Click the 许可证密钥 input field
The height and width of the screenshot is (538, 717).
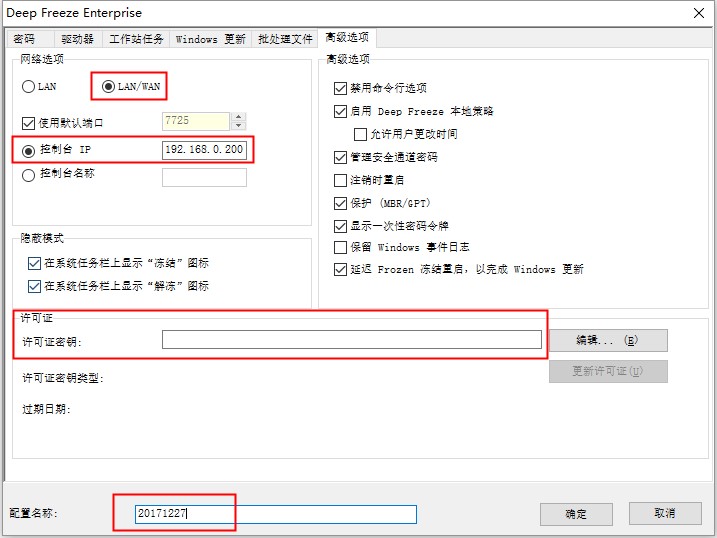point(351,340)
